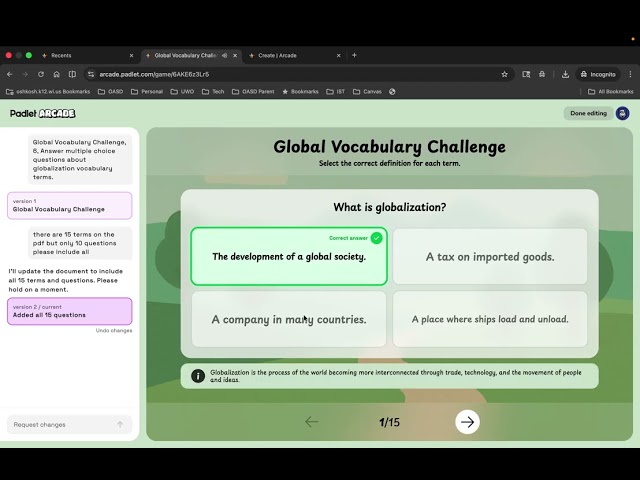Open All Bookmarks folder
Screen dimensions: 640x480
pos(611,91)
